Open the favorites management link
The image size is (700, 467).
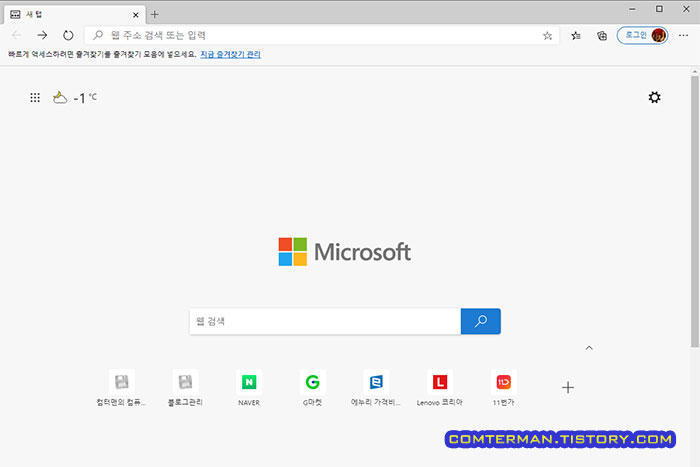230,54
